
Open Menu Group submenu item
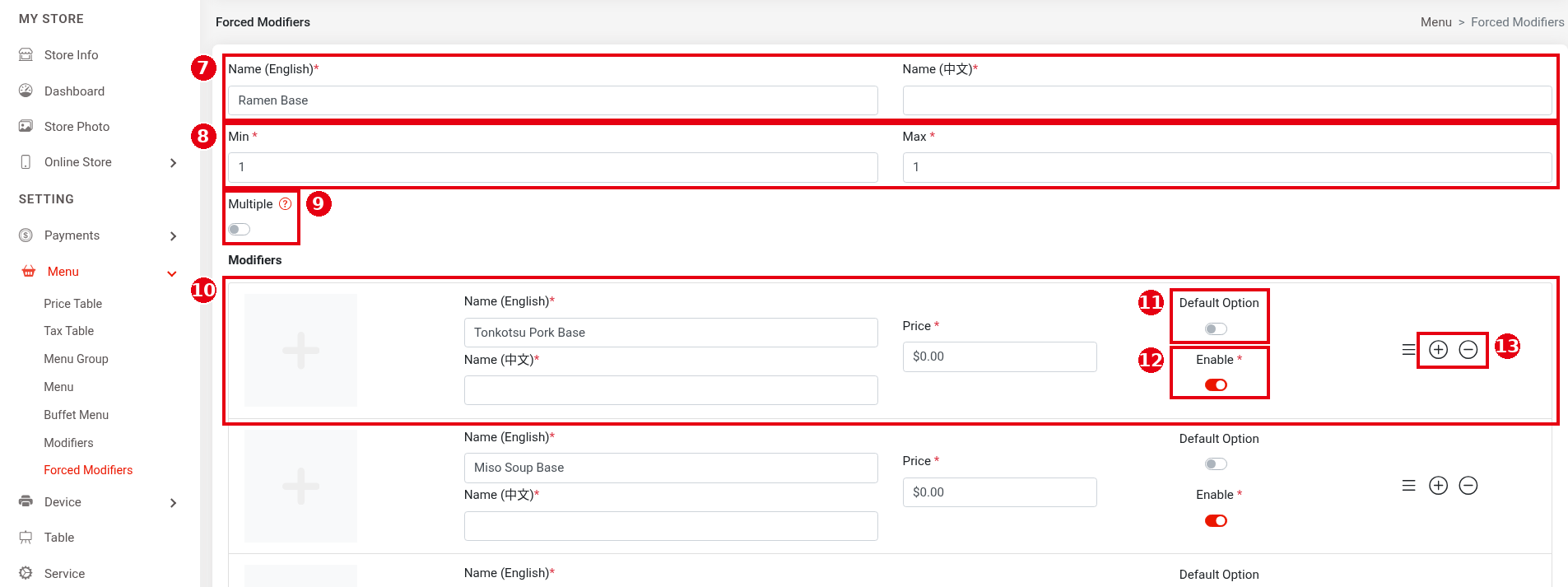pyautogui.click(x=76, y=359)
